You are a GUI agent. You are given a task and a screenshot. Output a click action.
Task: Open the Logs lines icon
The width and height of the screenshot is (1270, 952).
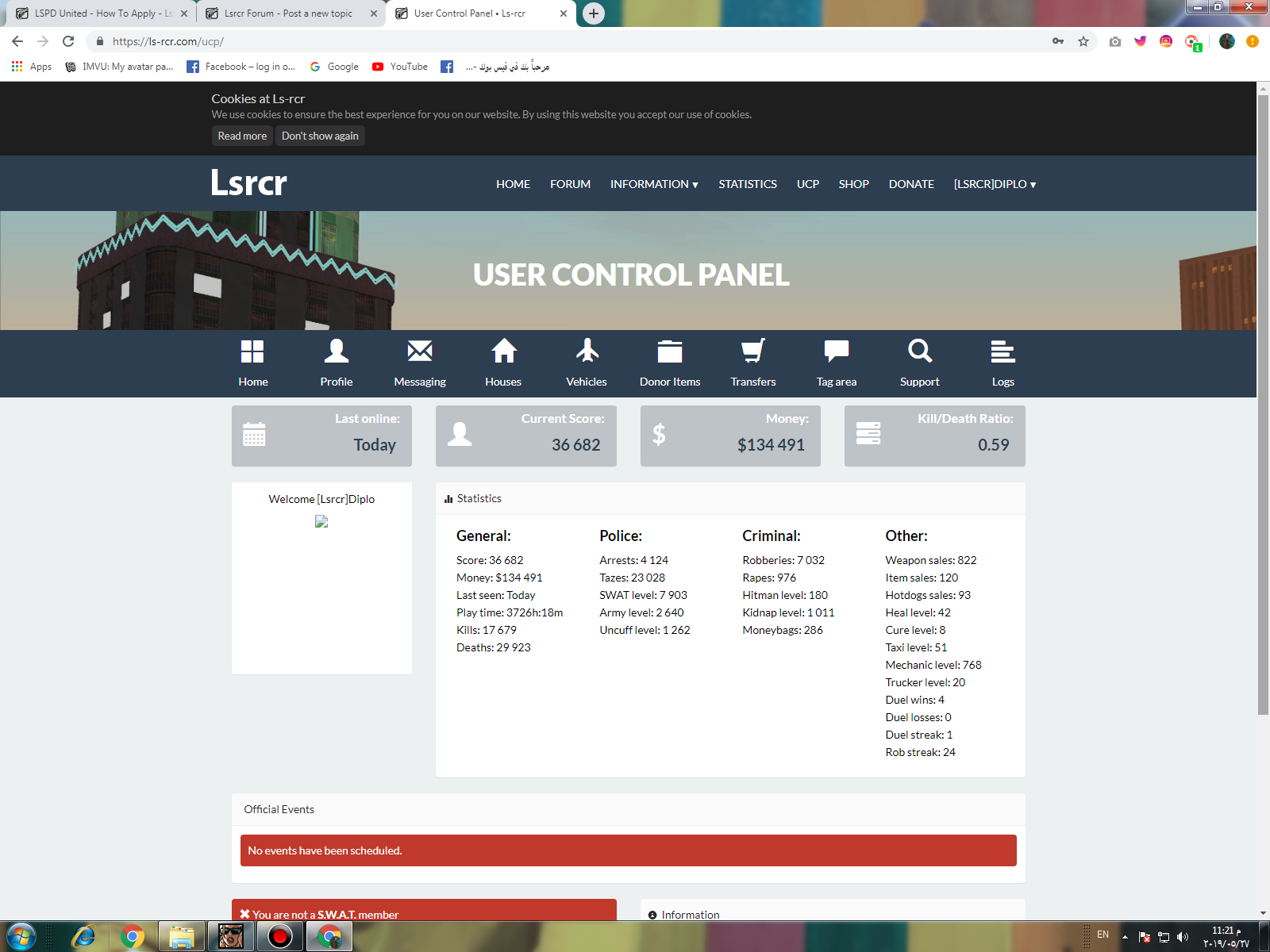(x=1003, y=351)
